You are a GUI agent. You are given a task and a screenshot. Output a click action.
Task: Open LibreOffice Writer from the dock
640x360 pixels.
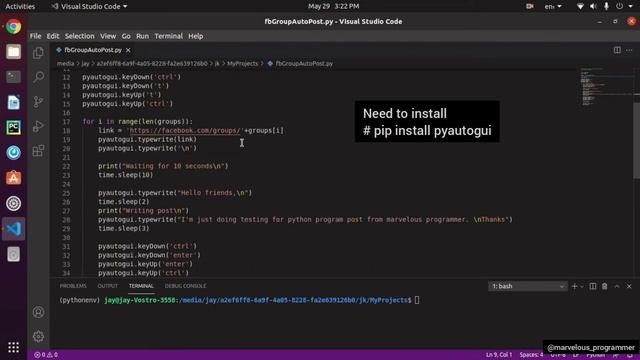pyautogui.click(x=13, y=102)
